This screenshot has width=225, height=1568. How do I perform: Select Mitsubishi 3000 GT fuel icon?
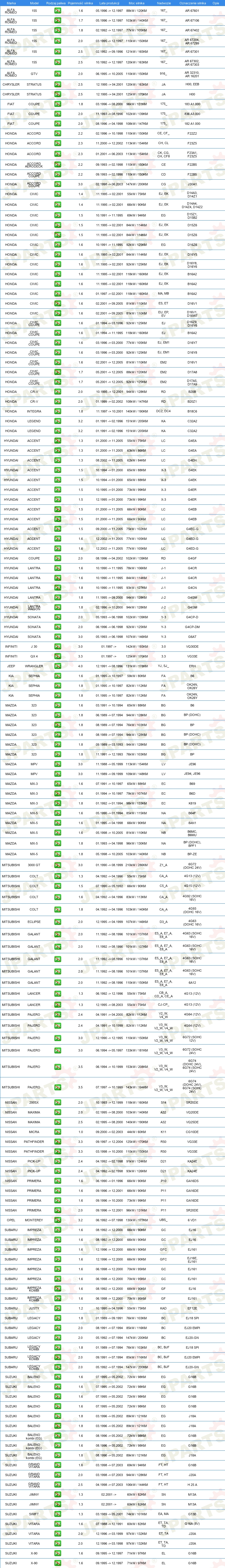(x=58, y=865)
